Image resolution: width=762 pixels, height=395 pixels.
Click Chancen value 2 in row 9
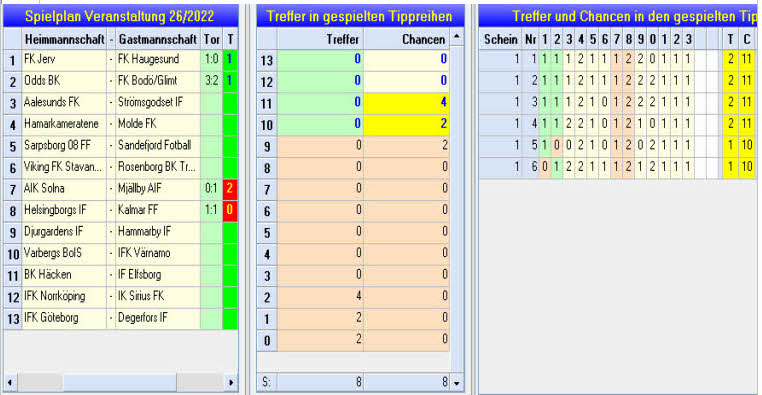coord(407,146)
